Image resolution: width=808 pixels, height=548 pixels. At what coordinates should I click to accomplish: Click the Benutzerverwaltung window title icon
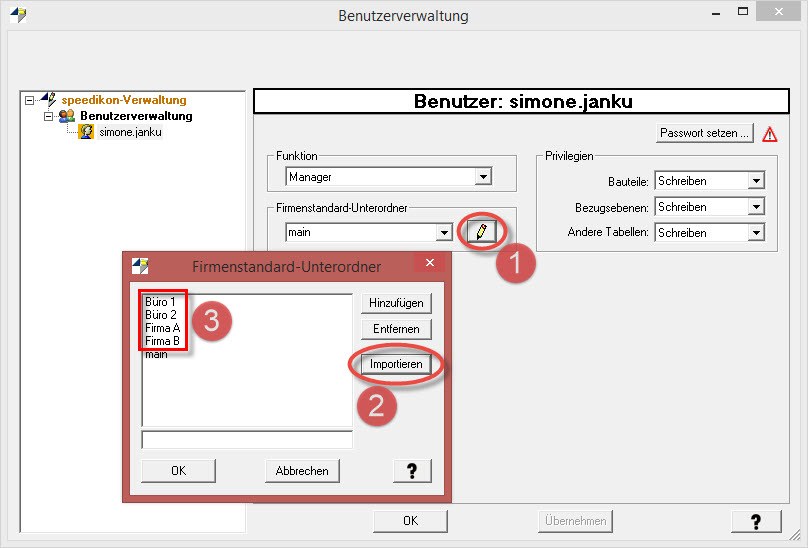[18, 15]
